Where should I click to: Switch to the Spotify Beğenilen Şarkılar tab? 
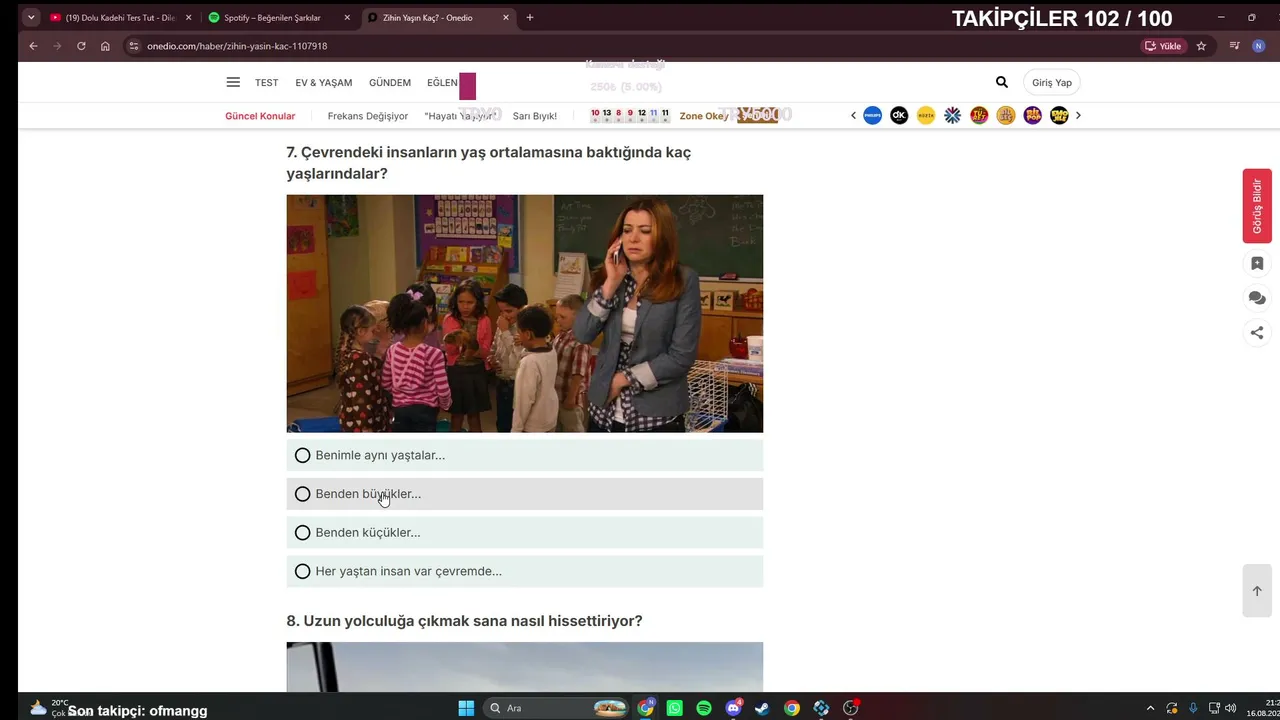[279, 17]
